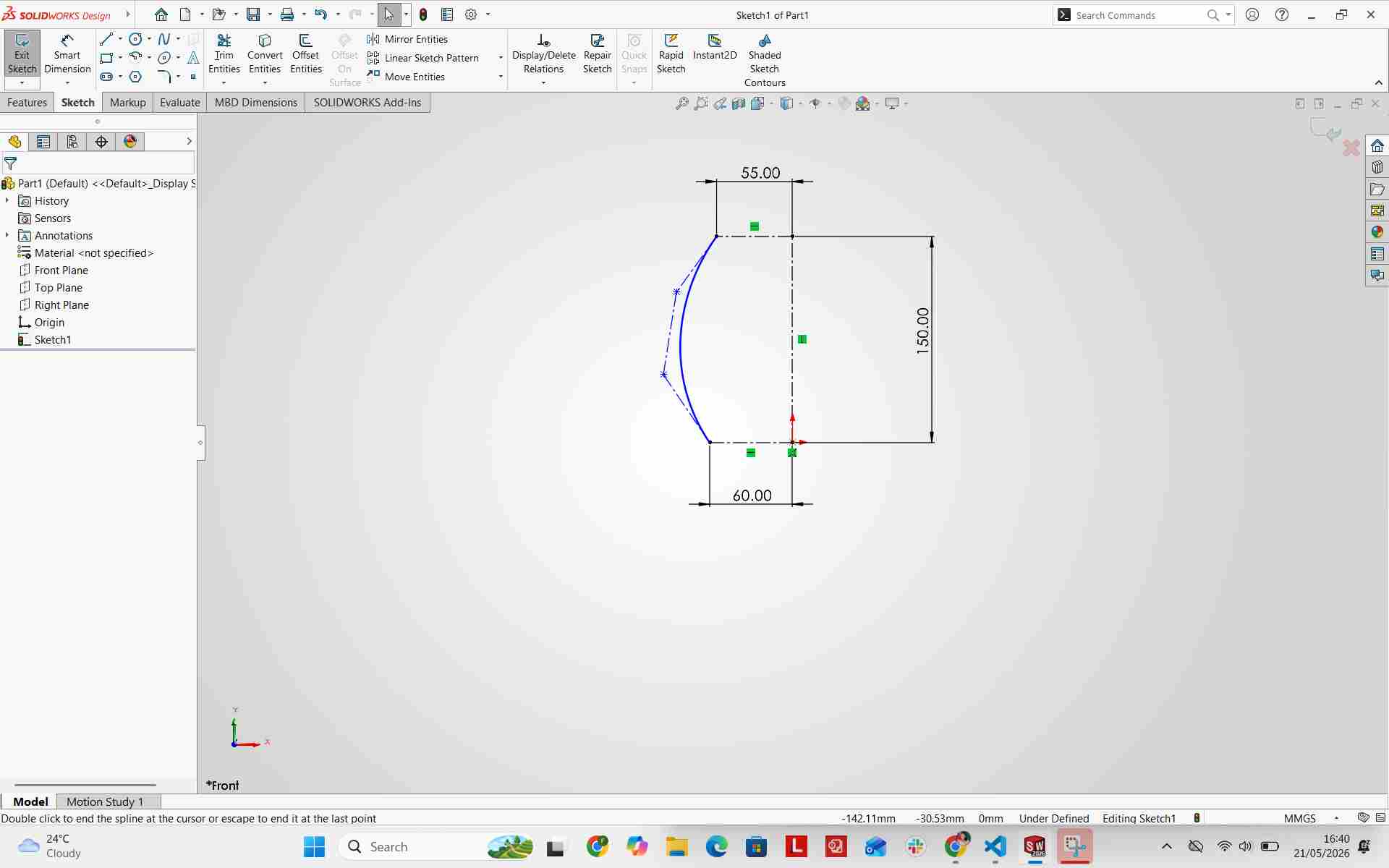The image size is (1389, 868).
Task: Open the ConfigurationManager tab icon
Action: pyautogui.click(x=72, y=142)
